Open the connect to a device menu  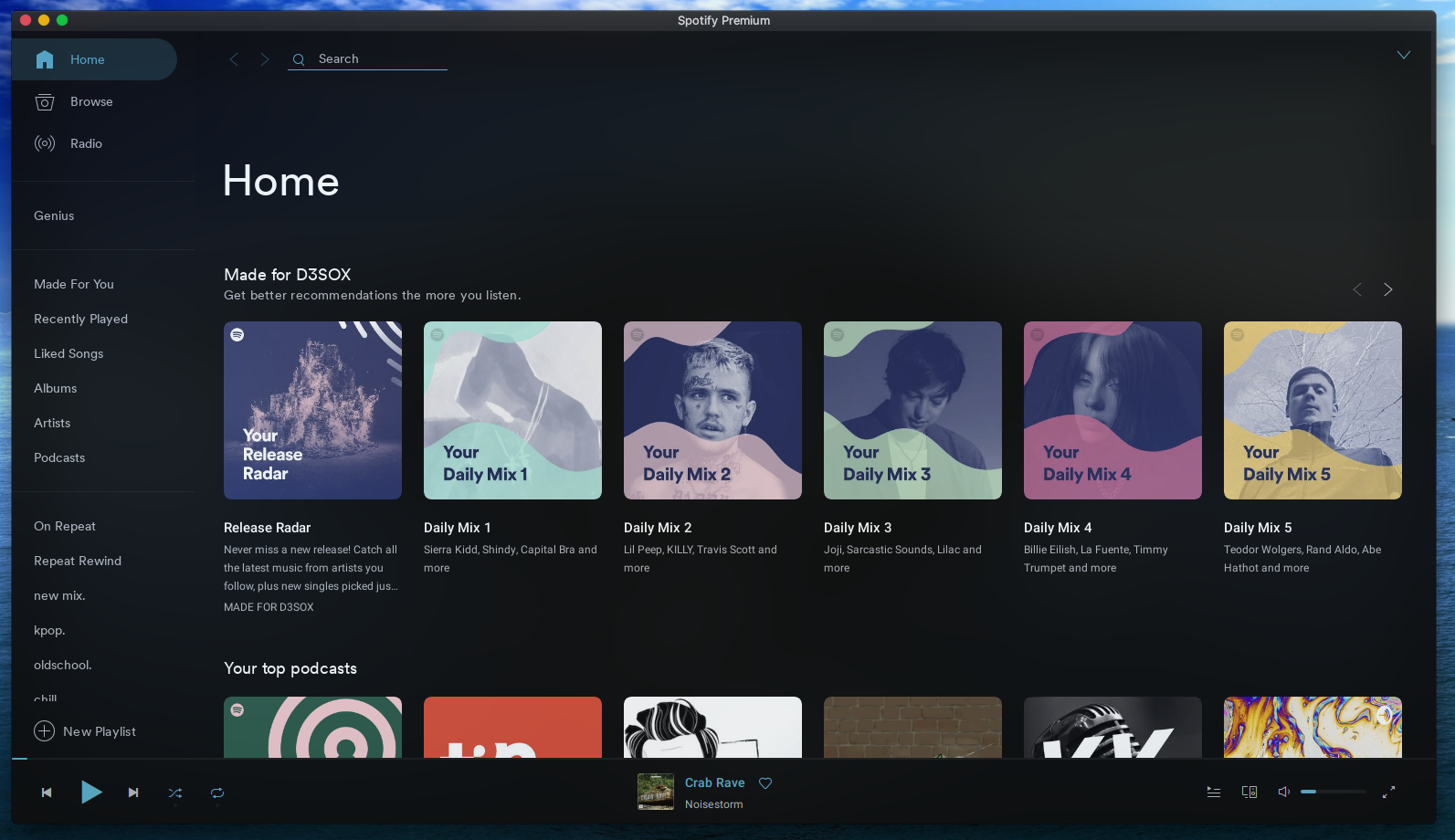(1249, 792)
